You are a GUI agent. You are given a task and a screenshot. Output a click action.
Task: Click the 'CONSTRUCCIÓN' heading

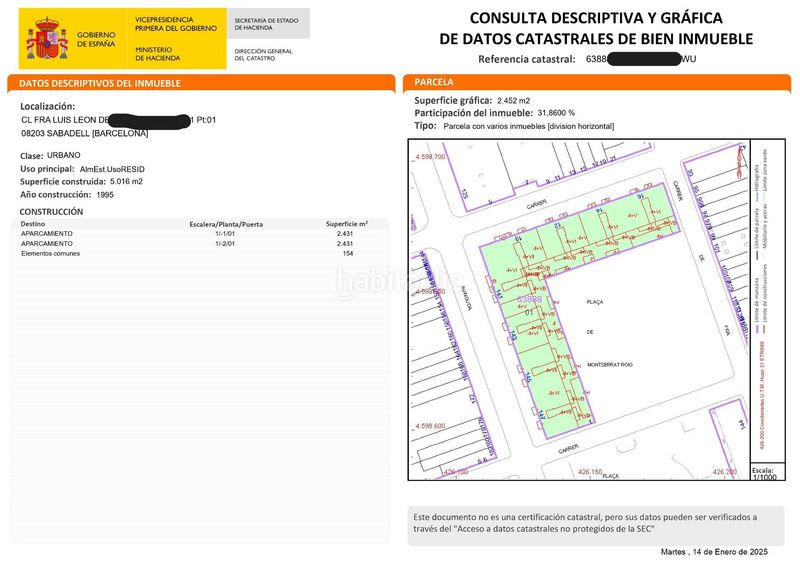coord(51,212)
